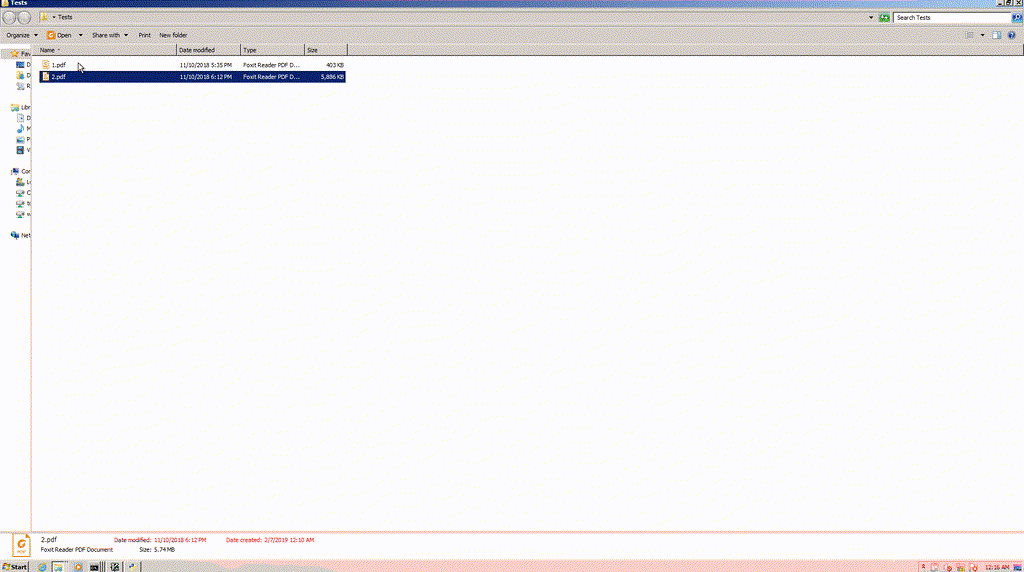Open Help via the question mark icon

(1012, 35)
